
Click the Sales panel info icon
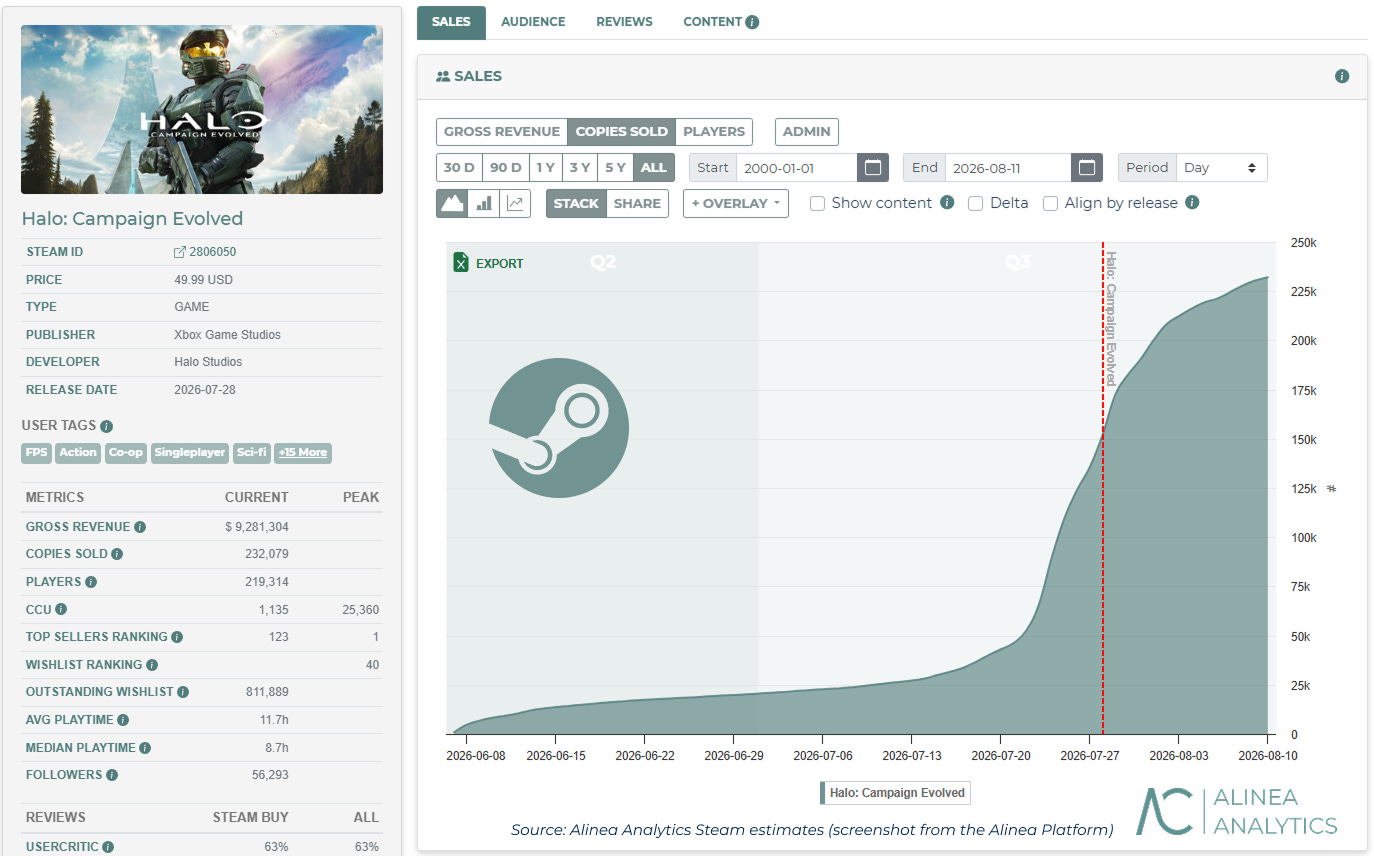coord(1342,76)
